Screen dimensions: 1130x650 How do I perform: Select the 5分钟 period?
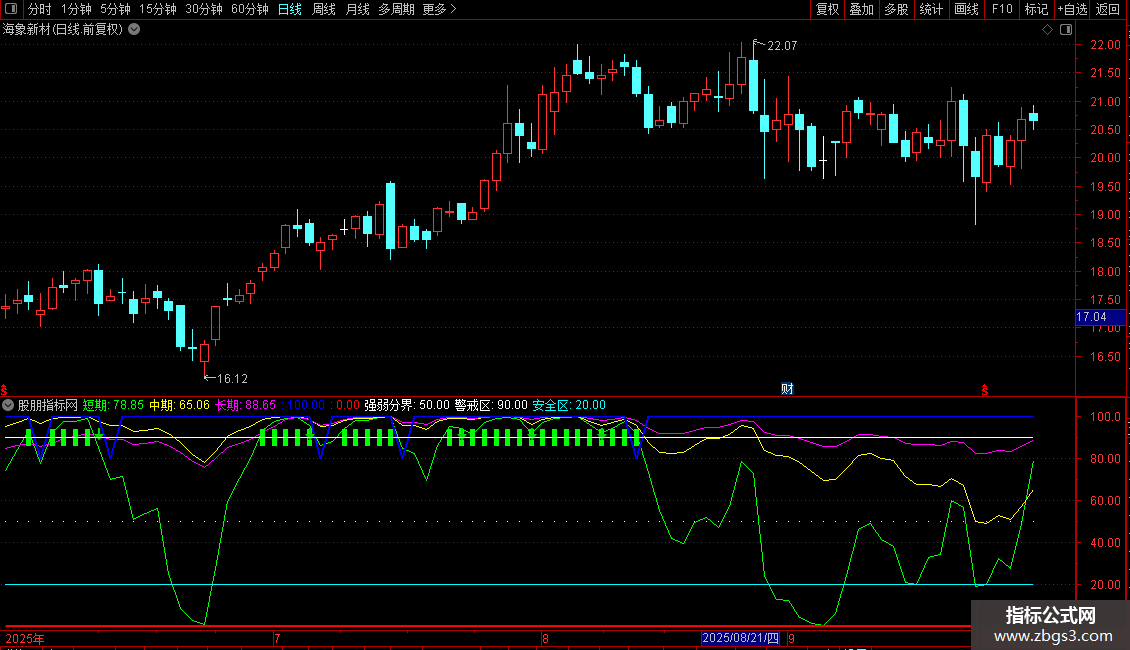pyautogui.click(x=115, y=9)
